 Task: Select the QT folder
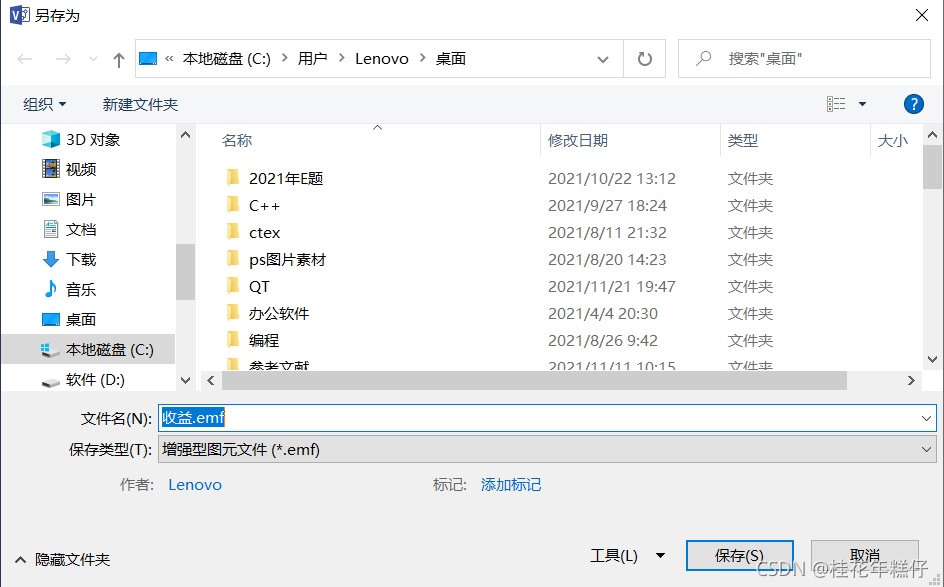(259, 287)
